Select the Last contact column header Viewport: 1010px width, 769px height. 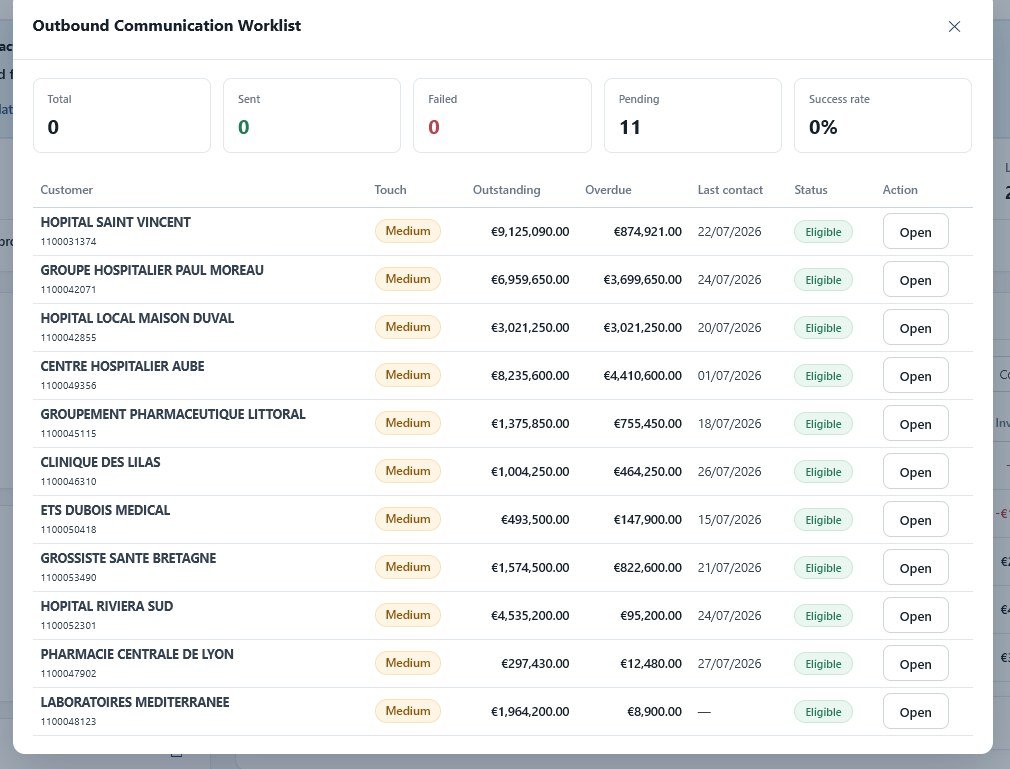(x=730, y=190)
